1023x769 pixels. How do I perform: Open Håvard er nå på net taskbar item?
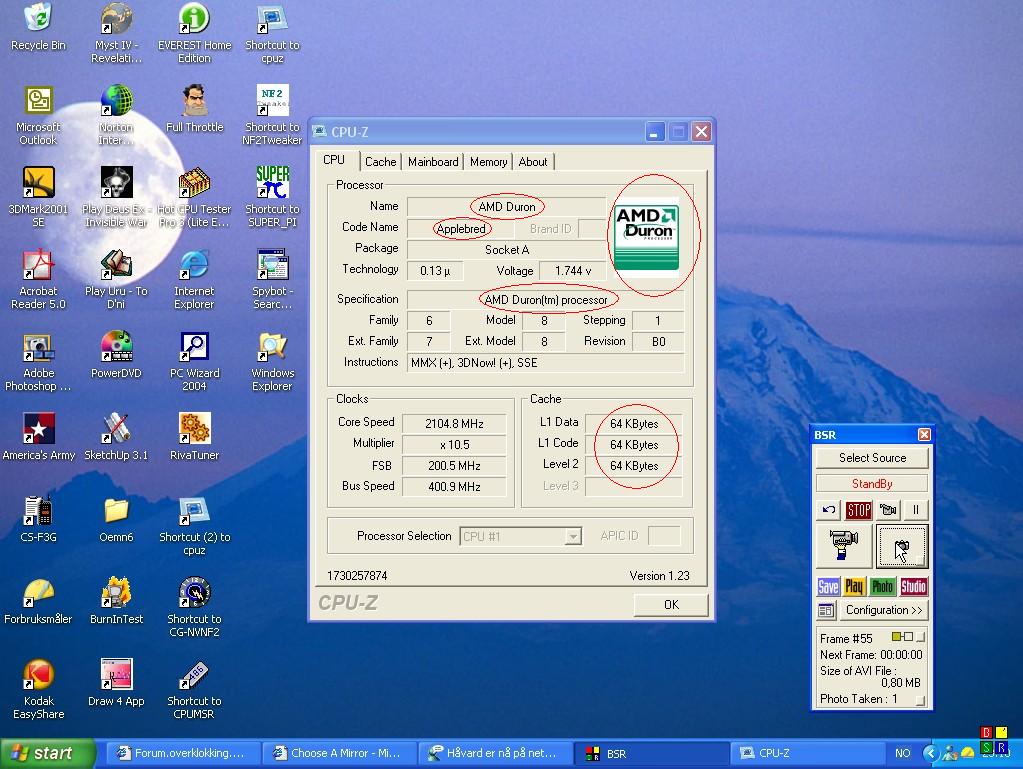pos(494,754)
